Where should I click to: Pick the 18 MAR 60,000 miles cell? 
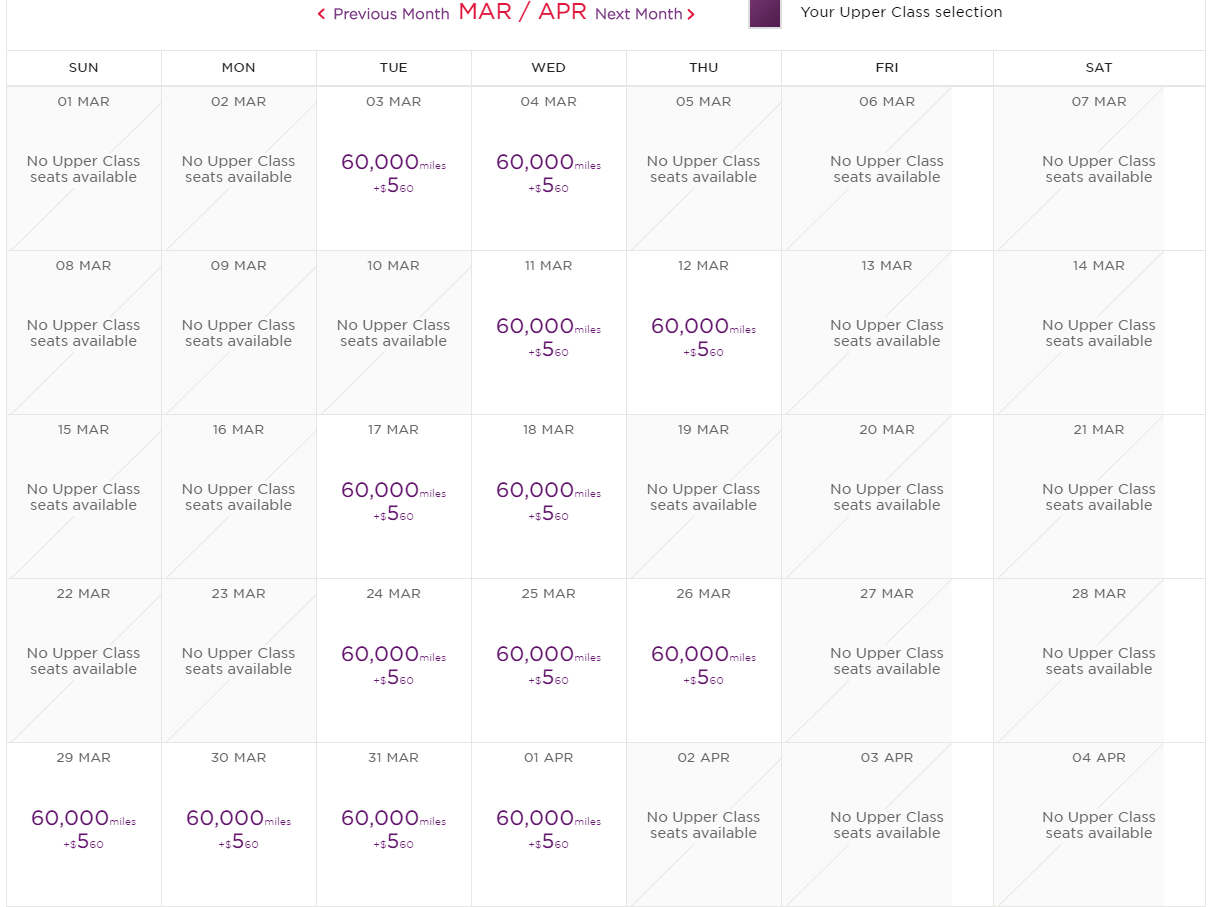(x=548, y=500)
